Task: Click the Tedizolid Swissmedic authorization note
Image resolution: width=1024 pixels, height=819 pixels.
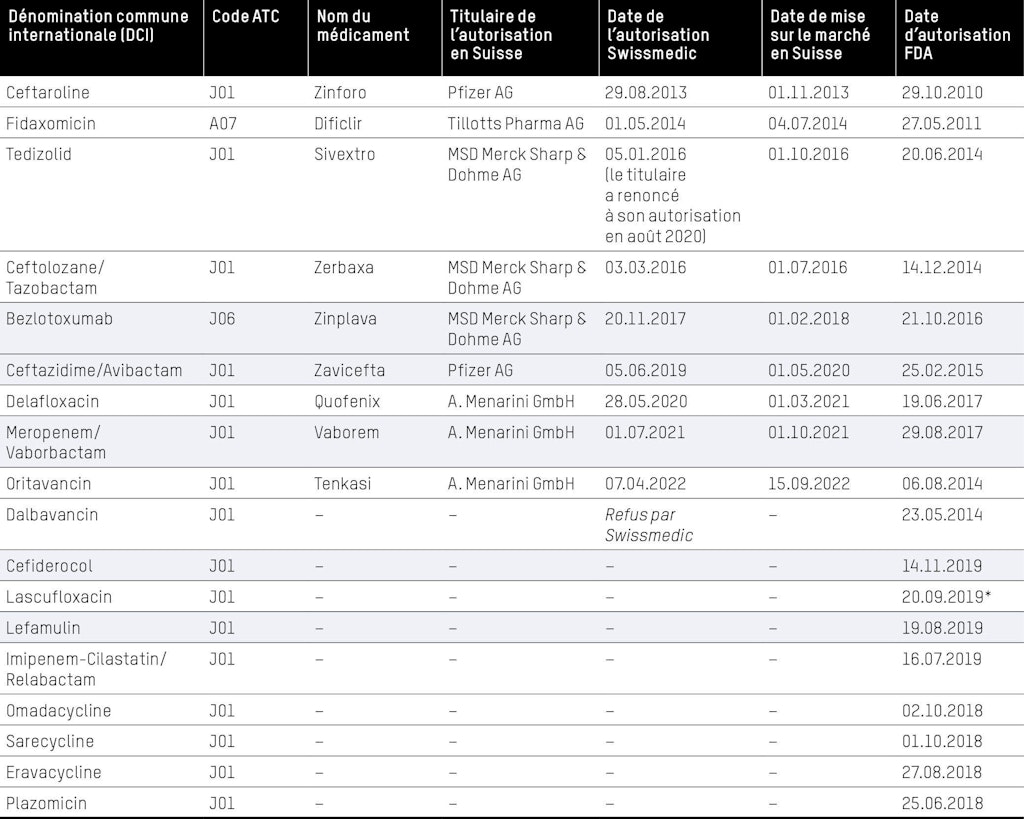Action: (x=672, y=206)
